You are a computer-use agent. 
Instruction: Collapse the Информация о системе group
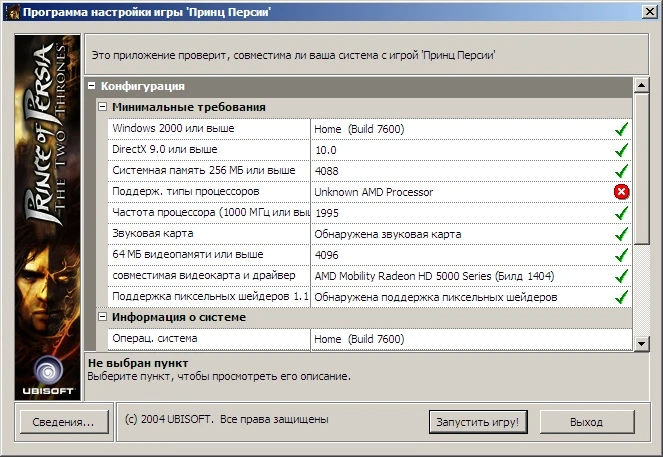(102, 317)
